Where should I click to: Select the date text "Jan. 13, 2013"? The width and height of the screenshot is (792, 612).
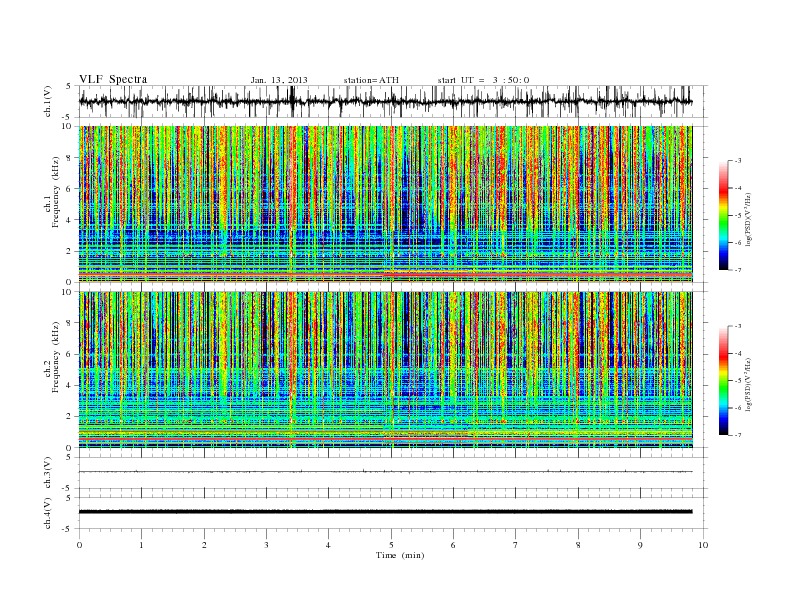click(279, 80)
